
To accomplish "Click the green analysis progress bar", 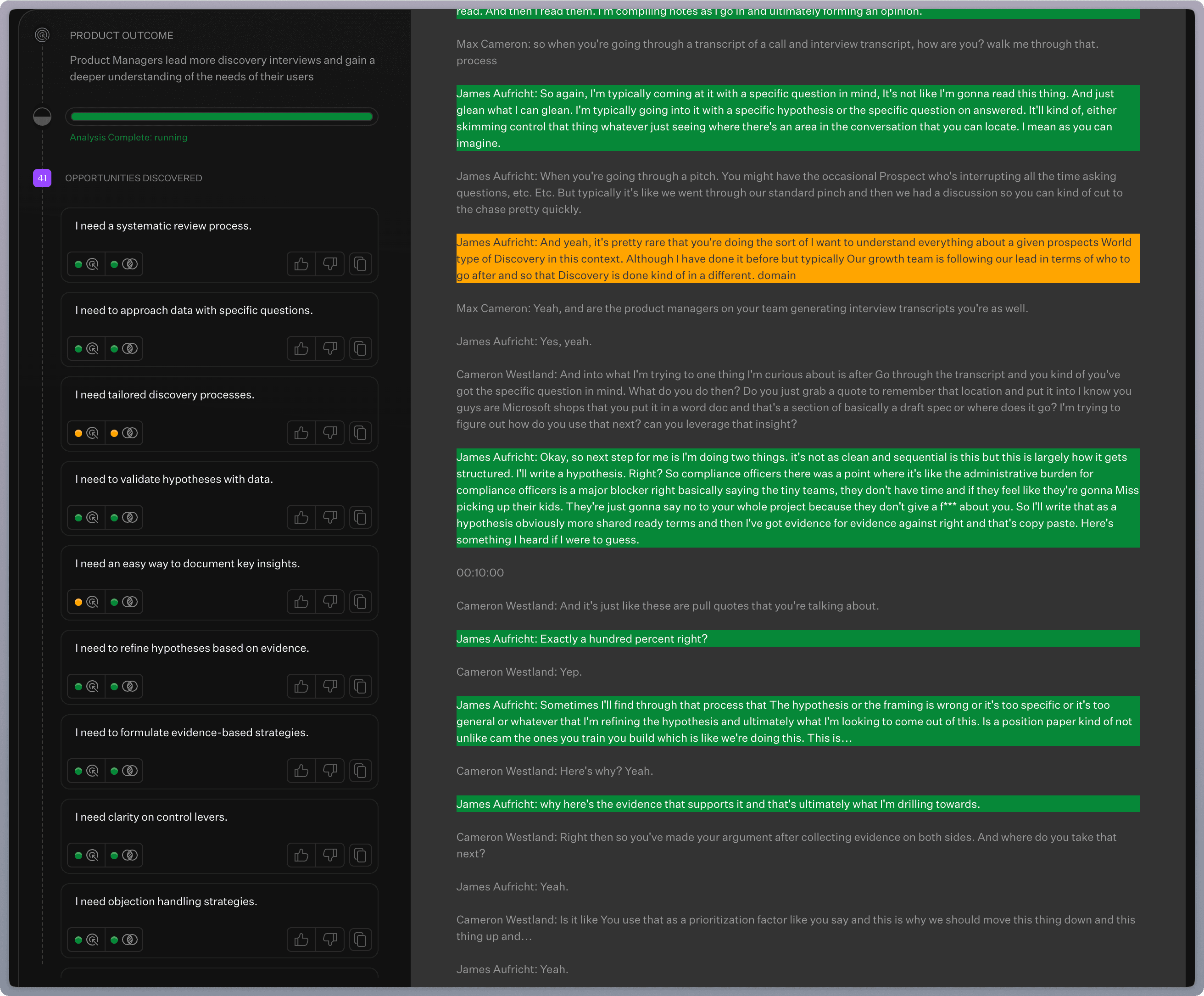I will click(221, 117).
